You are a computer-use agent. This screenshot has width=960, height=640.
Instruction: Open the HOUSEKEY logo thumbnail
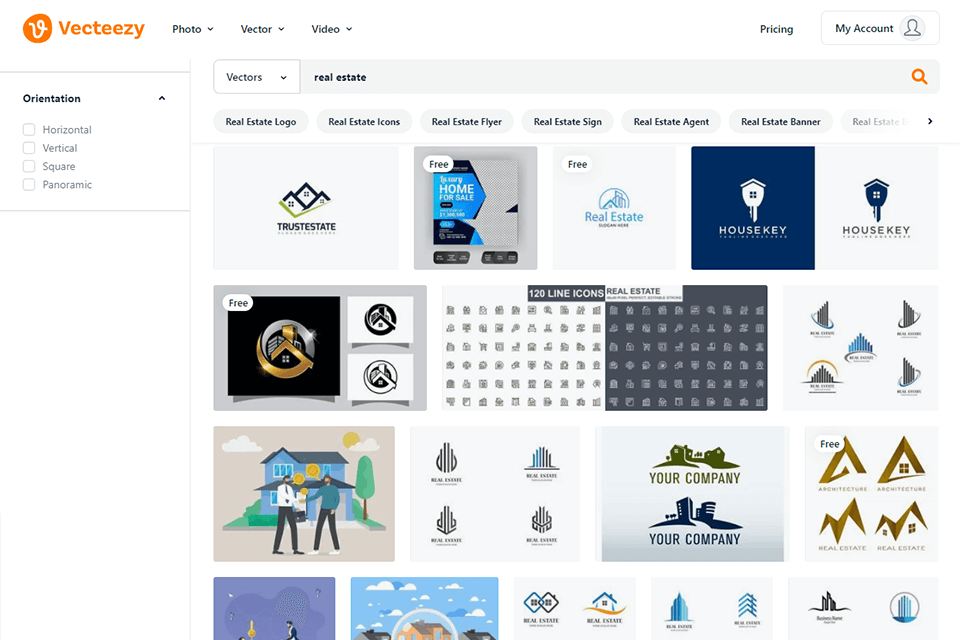click(815, 208)
